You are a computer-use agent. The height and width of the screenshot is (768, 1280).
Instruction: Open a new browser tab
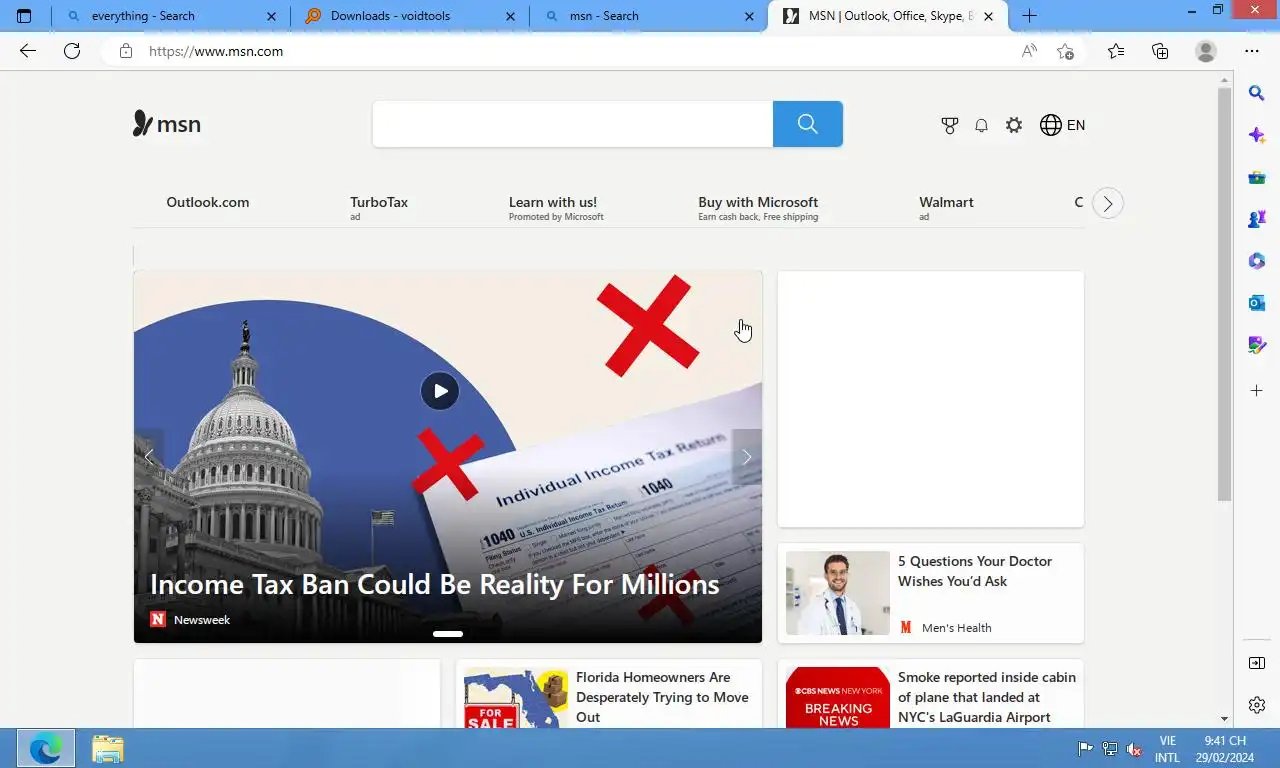1029,16
